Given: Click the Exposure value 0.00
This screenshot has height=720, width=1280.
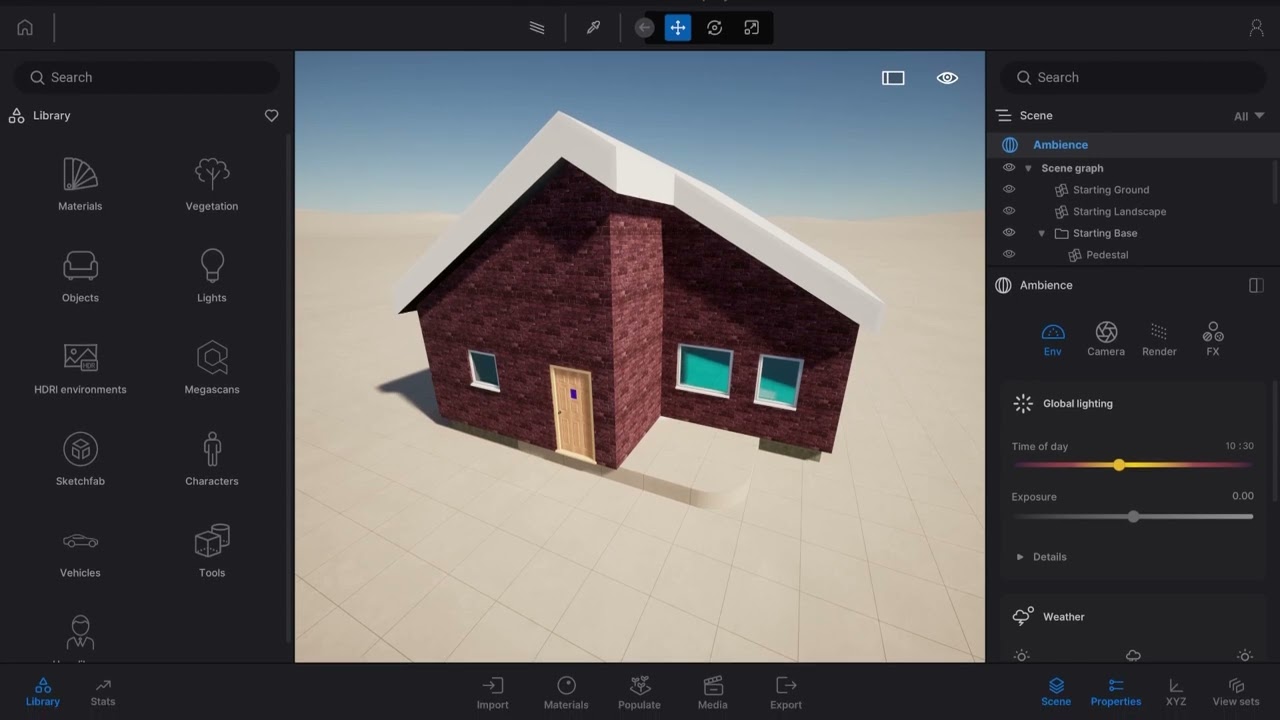Looking at the screenshot, I should pos(1242,496).
